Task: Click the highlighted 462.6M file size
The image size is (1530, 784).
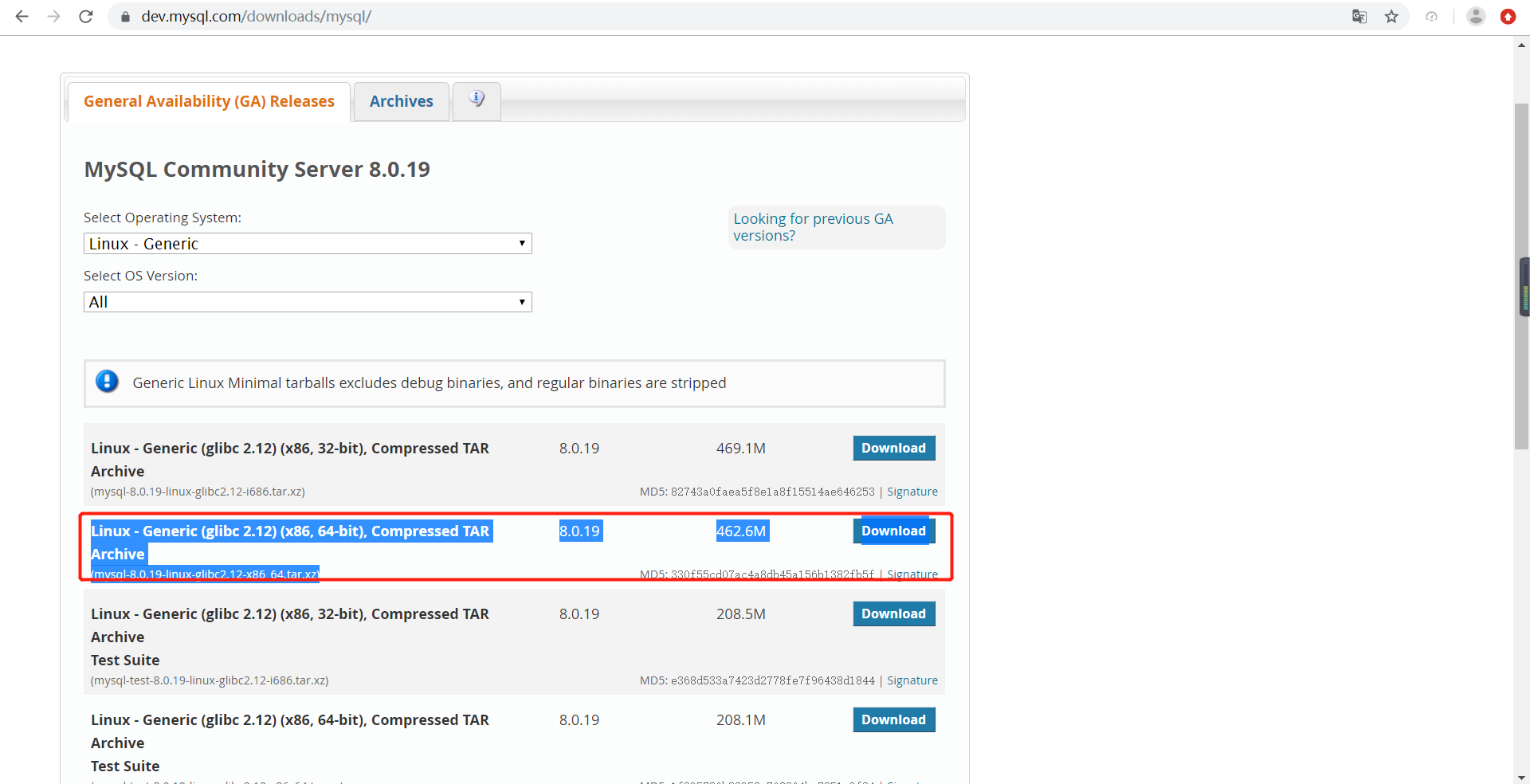Action: tap(740, 531)
